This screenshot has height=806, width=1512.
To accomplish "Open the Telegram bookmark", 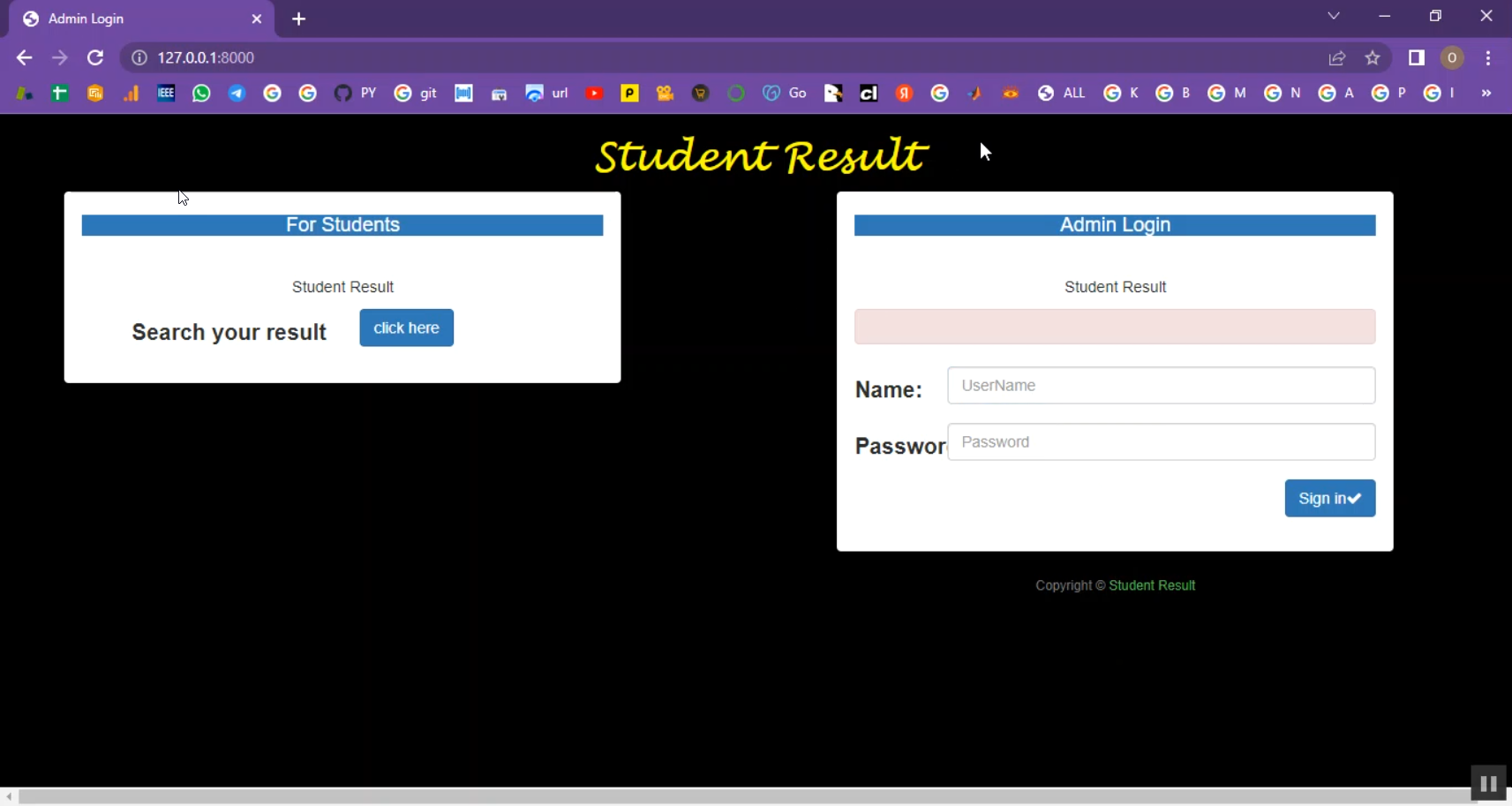I will pos(237,94).
